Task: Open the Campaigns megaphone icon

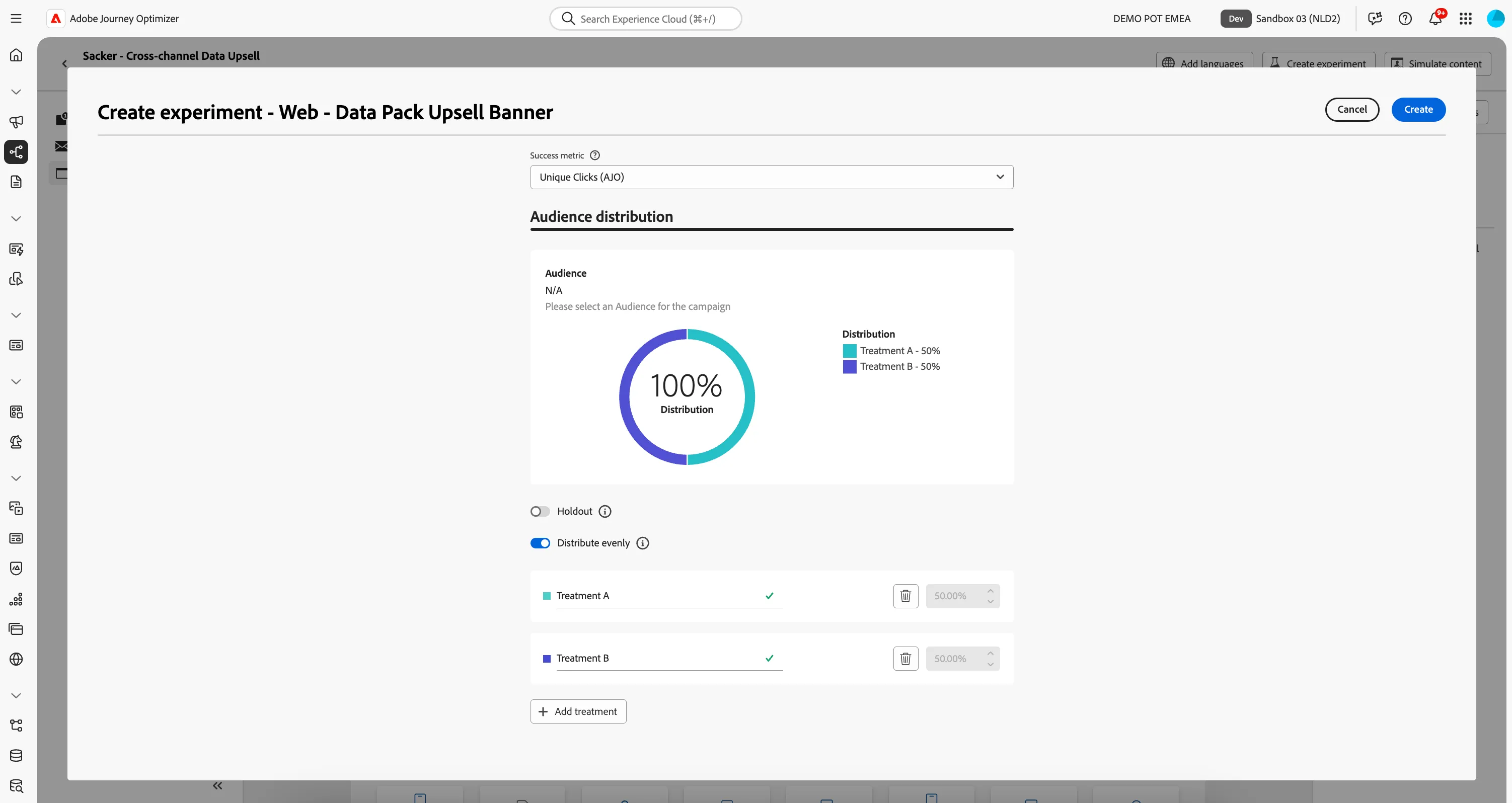Action: [16, 121]
